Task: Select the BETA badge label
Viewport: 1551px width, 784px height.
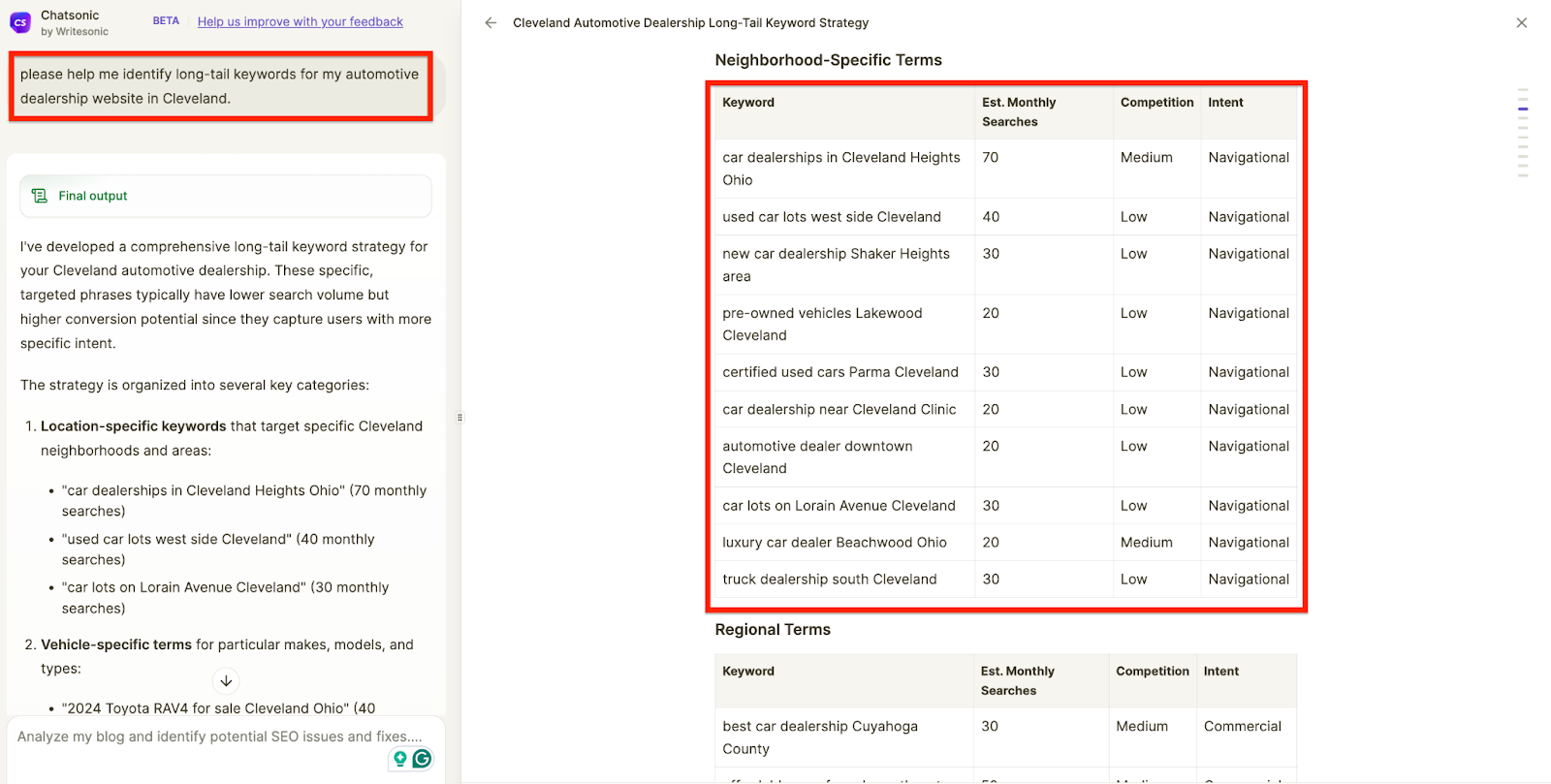Action: pyautogui.click(x=166, y=21)
